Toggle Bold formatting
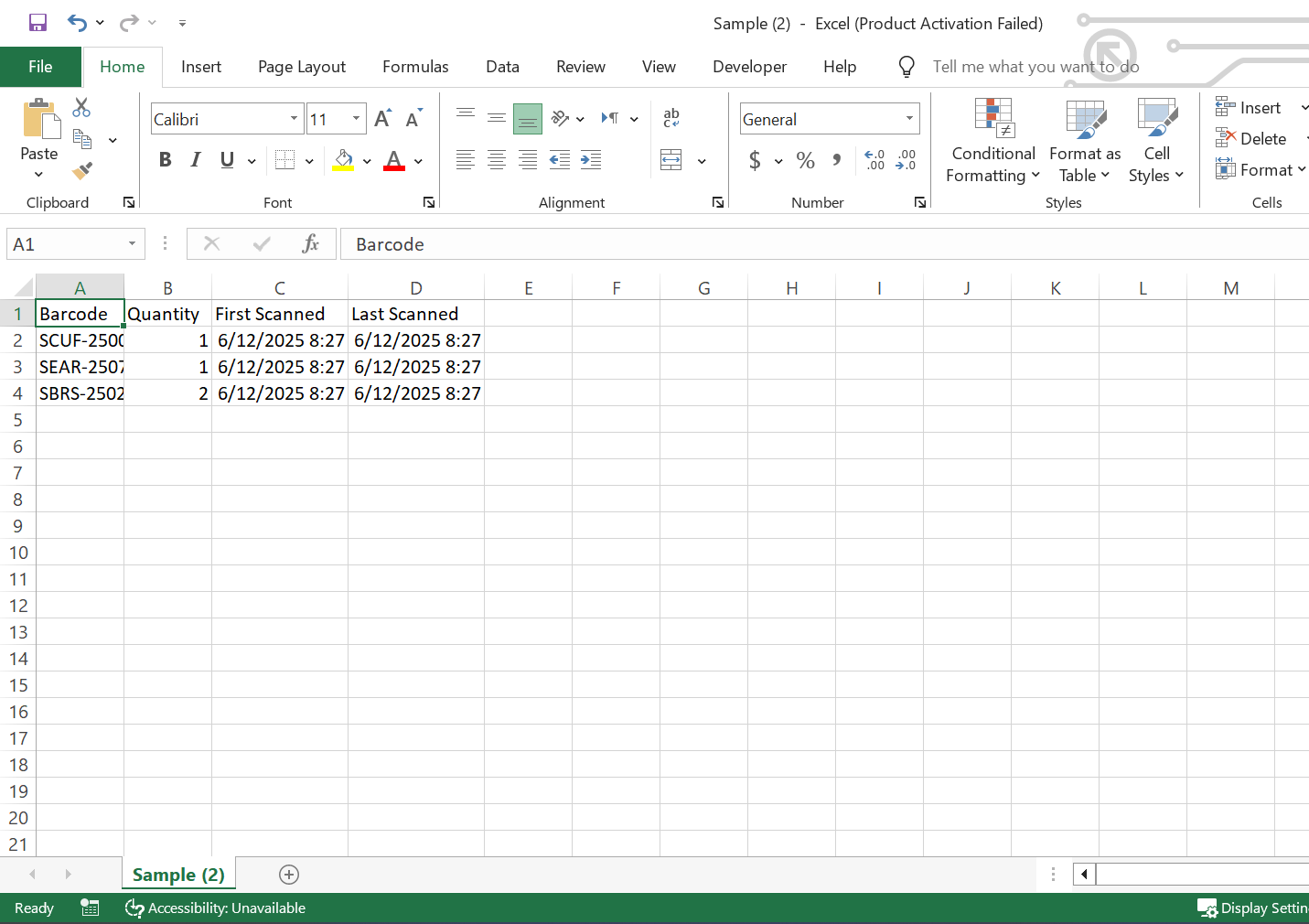Viewport: 1309px width, 924px height. 165,160
